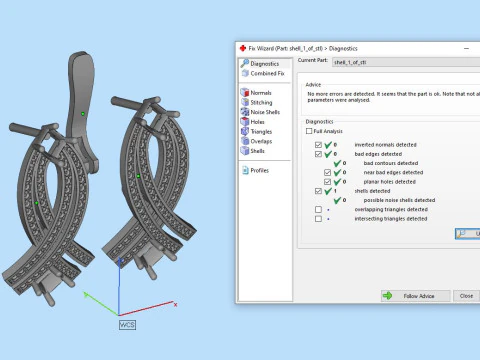
Task: Click the 'bad contours detected' label
Action: 391,163
